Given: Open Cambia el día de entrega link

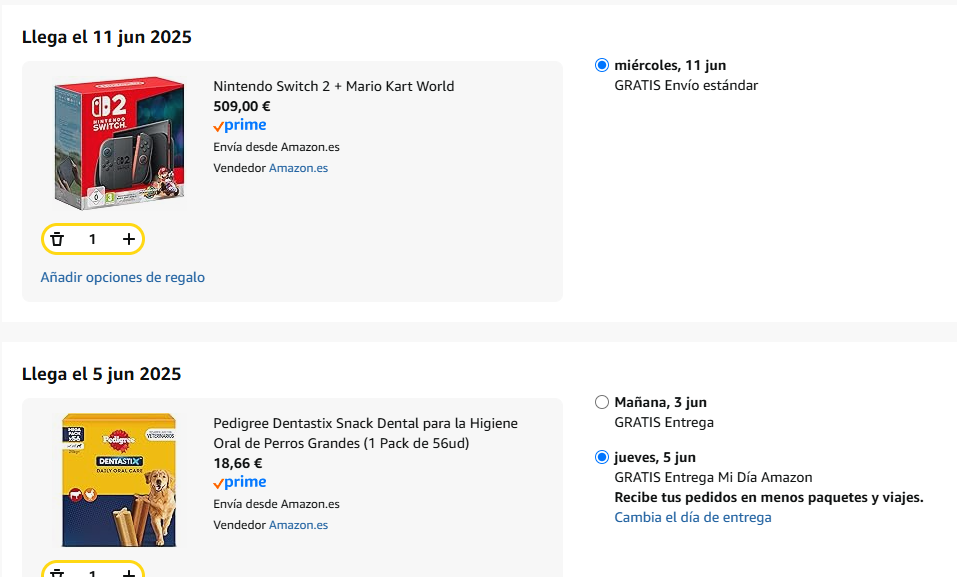Looking at the screenshot, I should (693, 517).
